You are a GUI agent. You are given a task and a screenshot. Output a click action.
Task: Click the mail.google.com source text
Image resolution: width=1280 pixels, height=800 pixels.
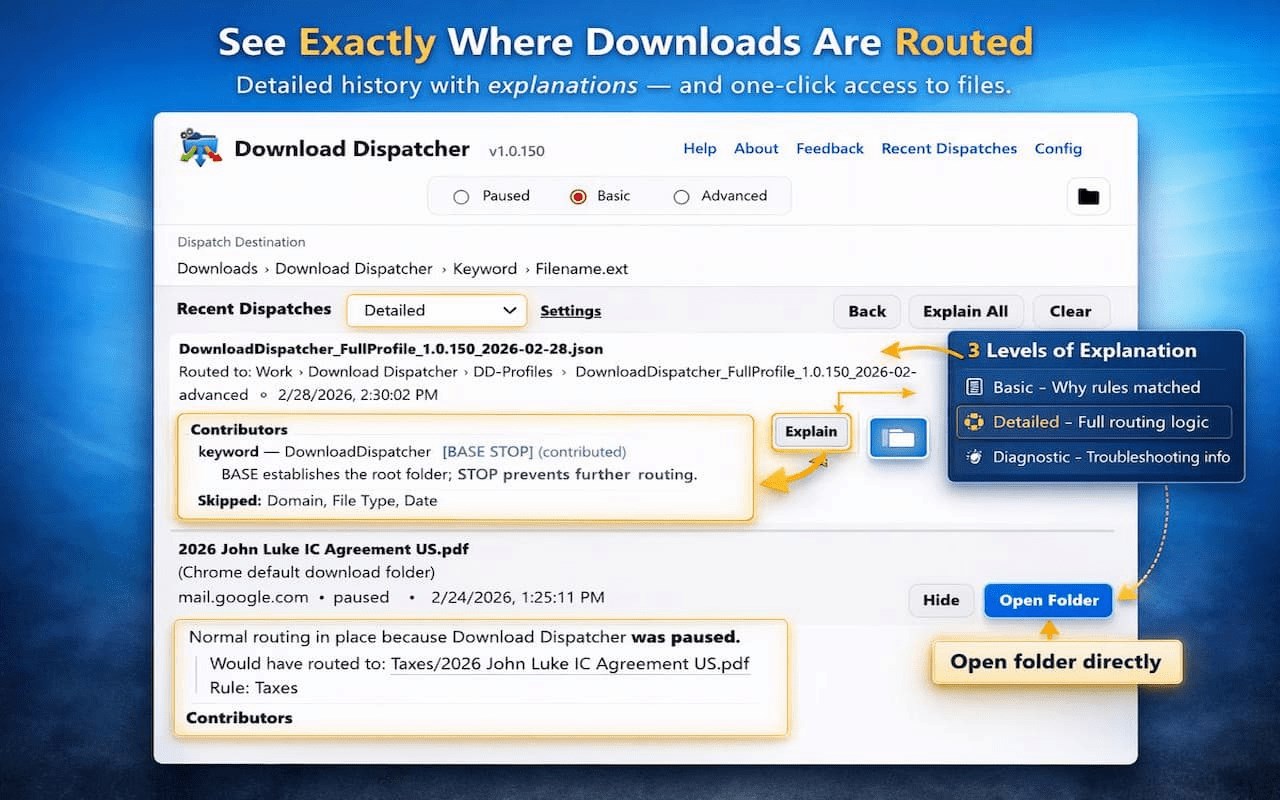coord(243,597)
